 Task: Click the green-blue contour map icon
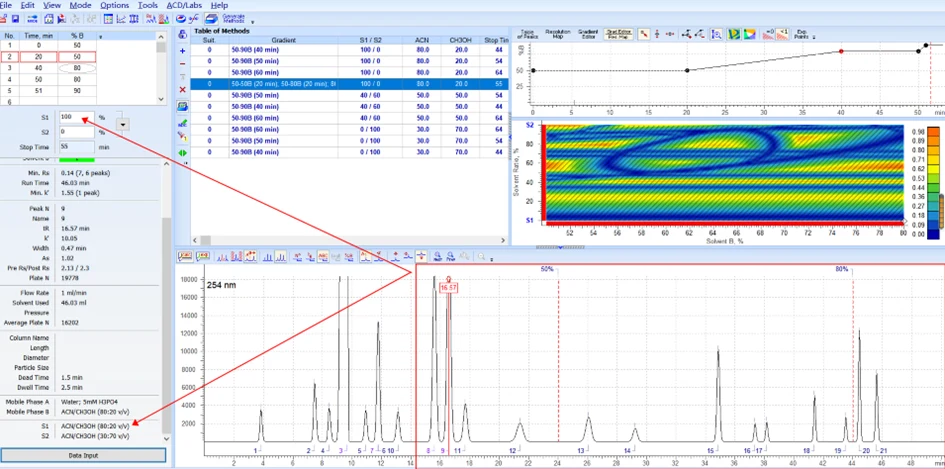[733, 33]
